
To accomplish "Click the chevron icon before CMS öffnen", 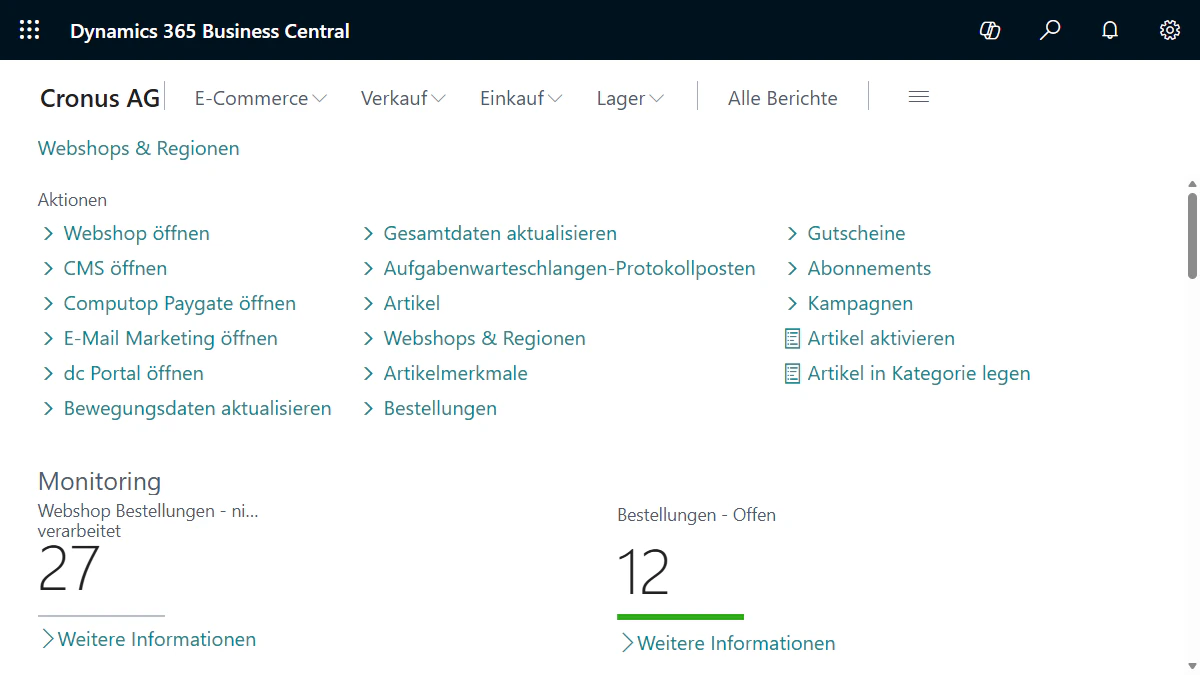I will click(x=48, y=269).
